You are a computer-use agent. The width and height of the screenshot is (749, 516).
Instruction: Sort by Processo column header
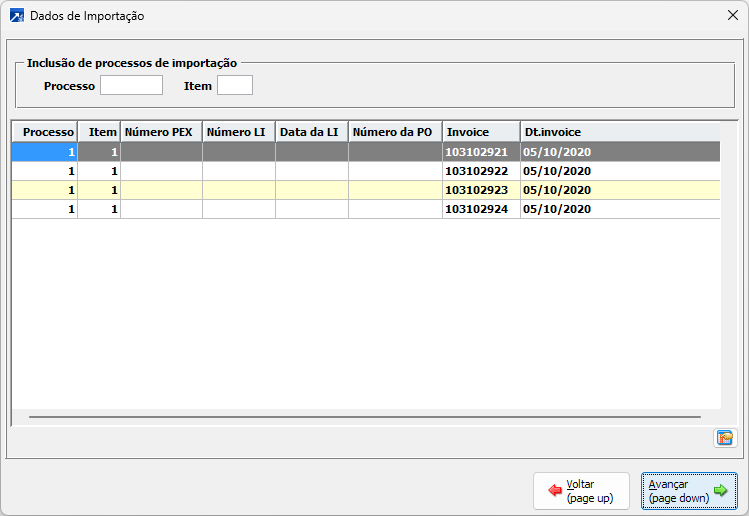[x=45, y=132]
